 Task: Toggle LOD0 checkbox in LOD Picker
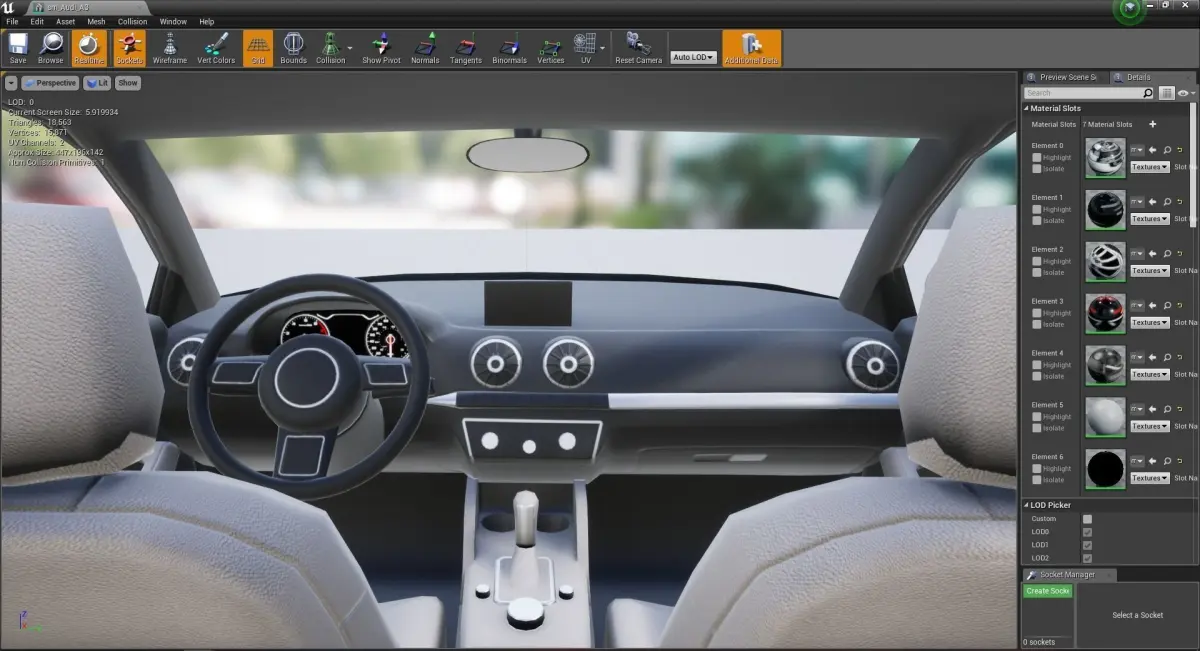tap(1087, 532)
